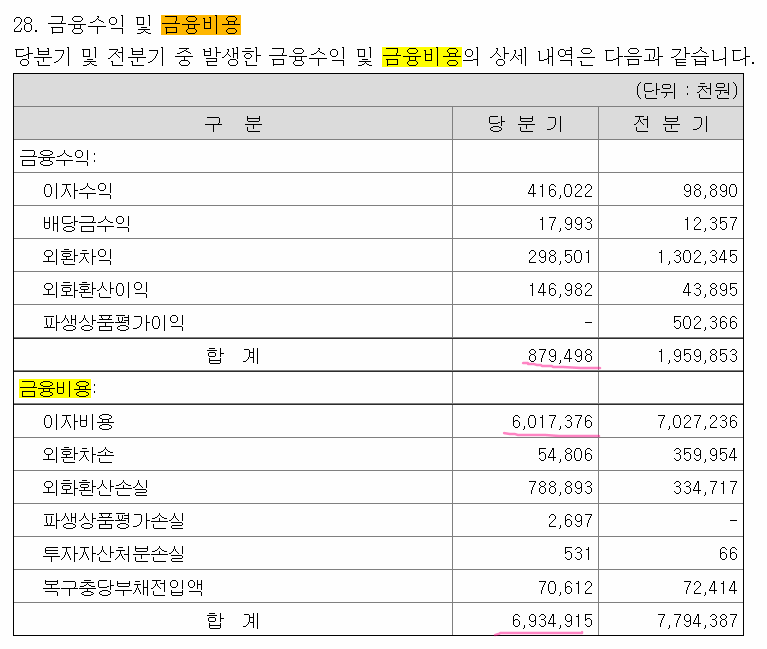
Task: Select 외화환산손실 prior quarter value 334,717
Action: [705, 488]
